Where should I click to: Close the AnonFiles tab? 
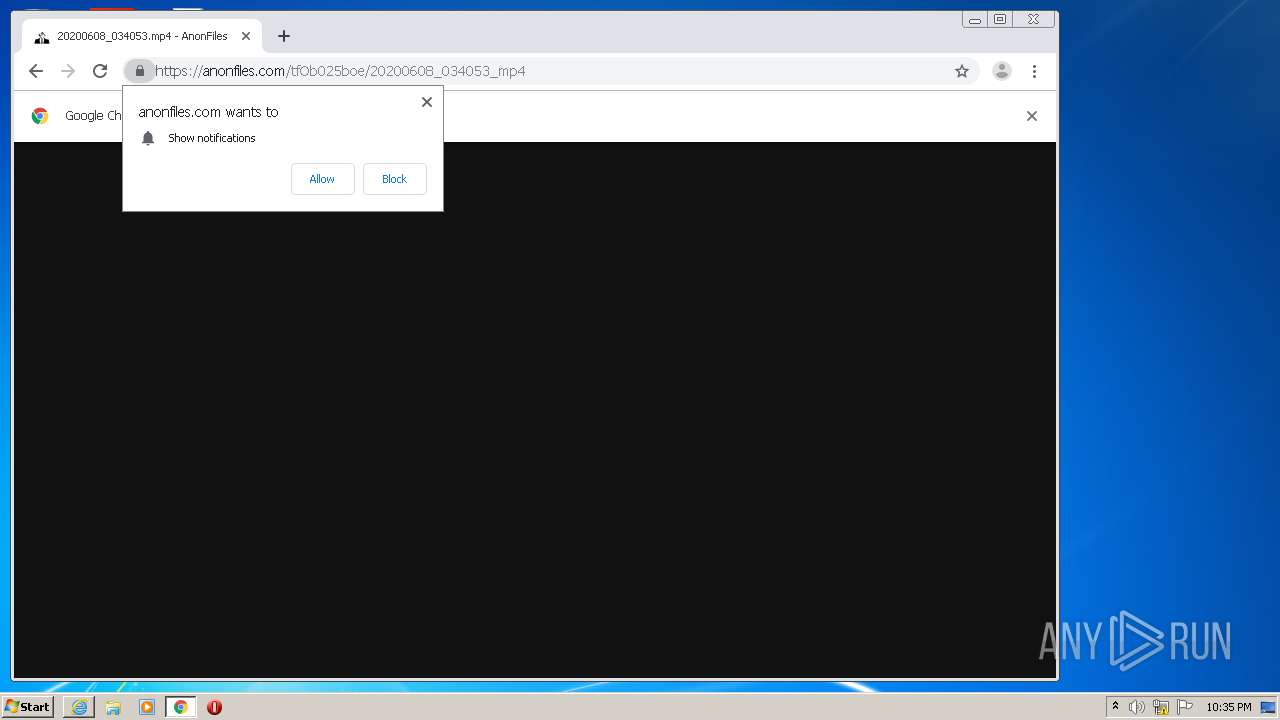click(x=246, y=36)
